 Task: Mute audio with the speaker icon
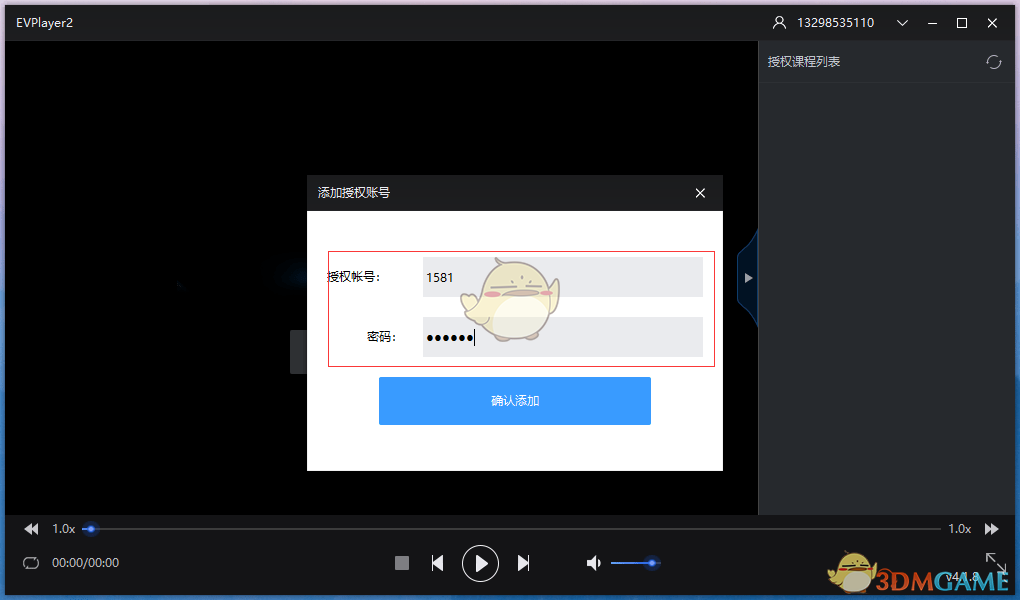tap(593, 563)
